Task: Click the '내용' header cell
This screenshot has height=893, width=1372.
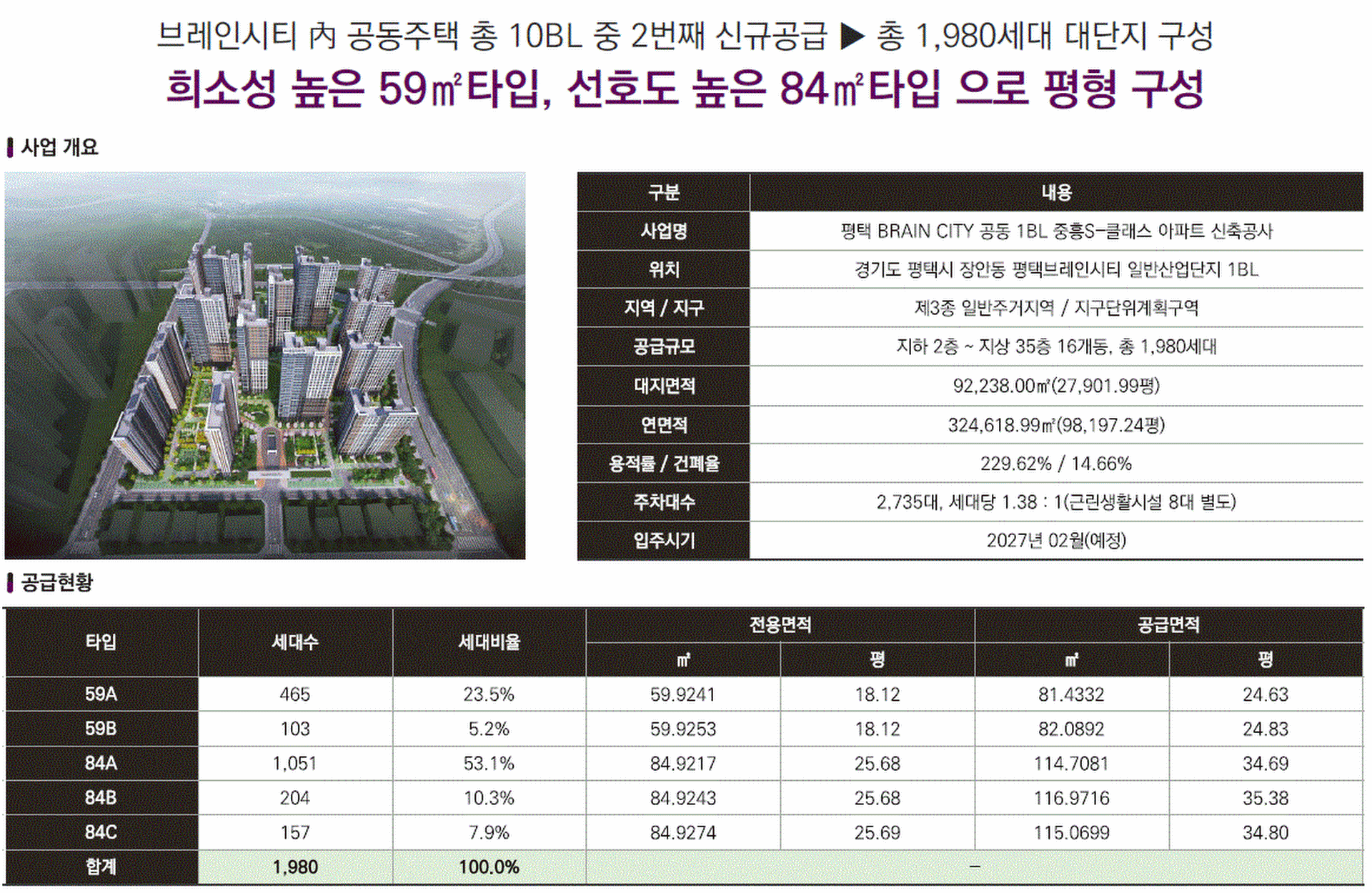Action: point(1056,192)
